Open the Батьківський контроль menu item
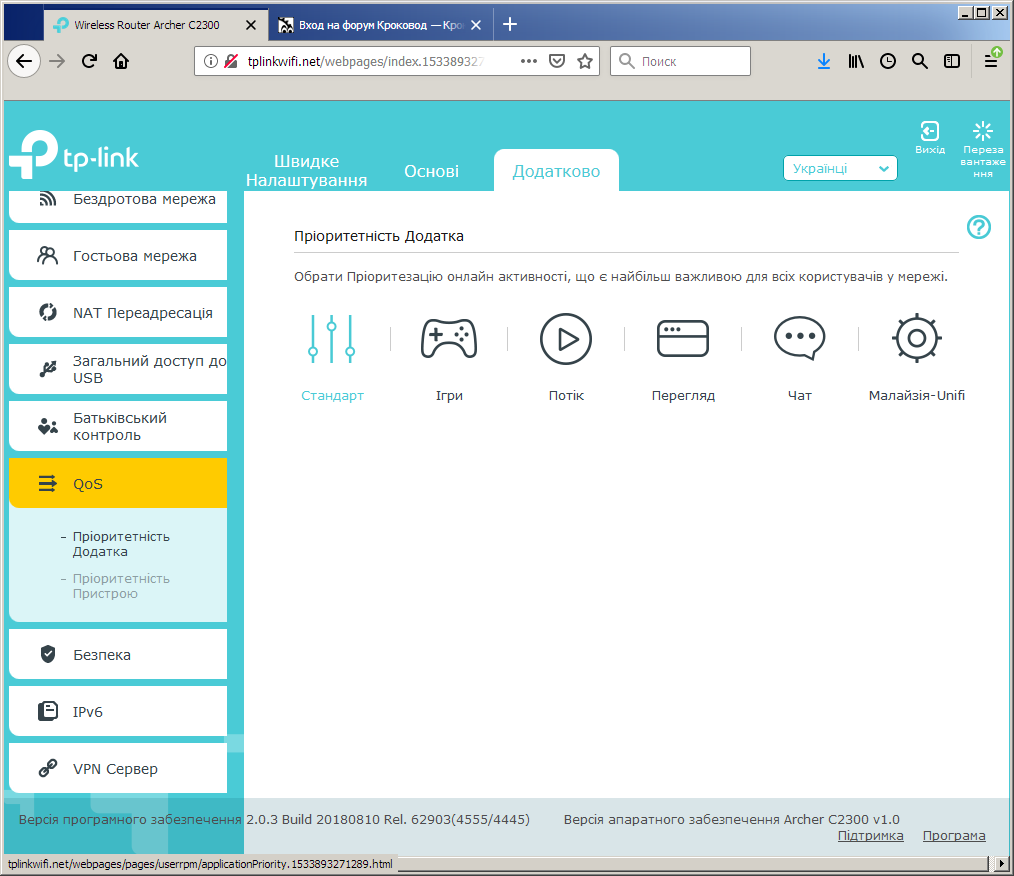Screen dimensions: 1014x876 click(x=118, y=426)
